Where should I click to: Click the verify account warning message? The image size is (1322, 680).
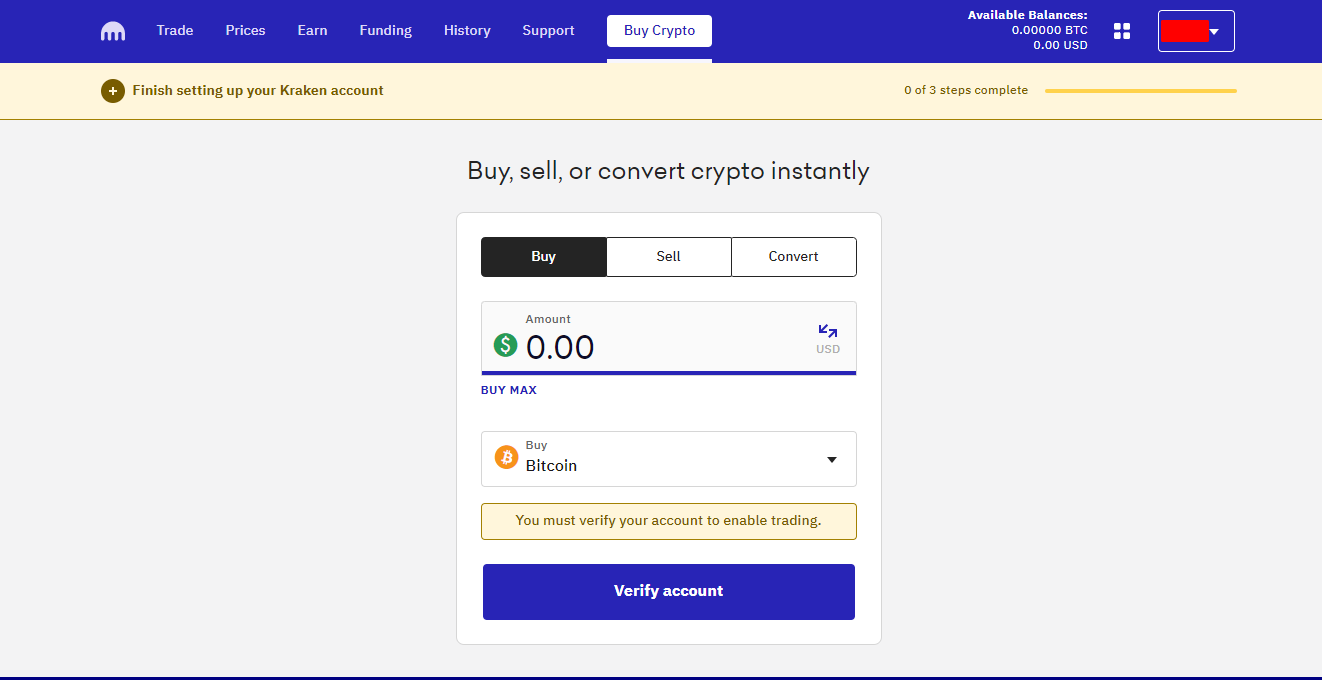669,521
